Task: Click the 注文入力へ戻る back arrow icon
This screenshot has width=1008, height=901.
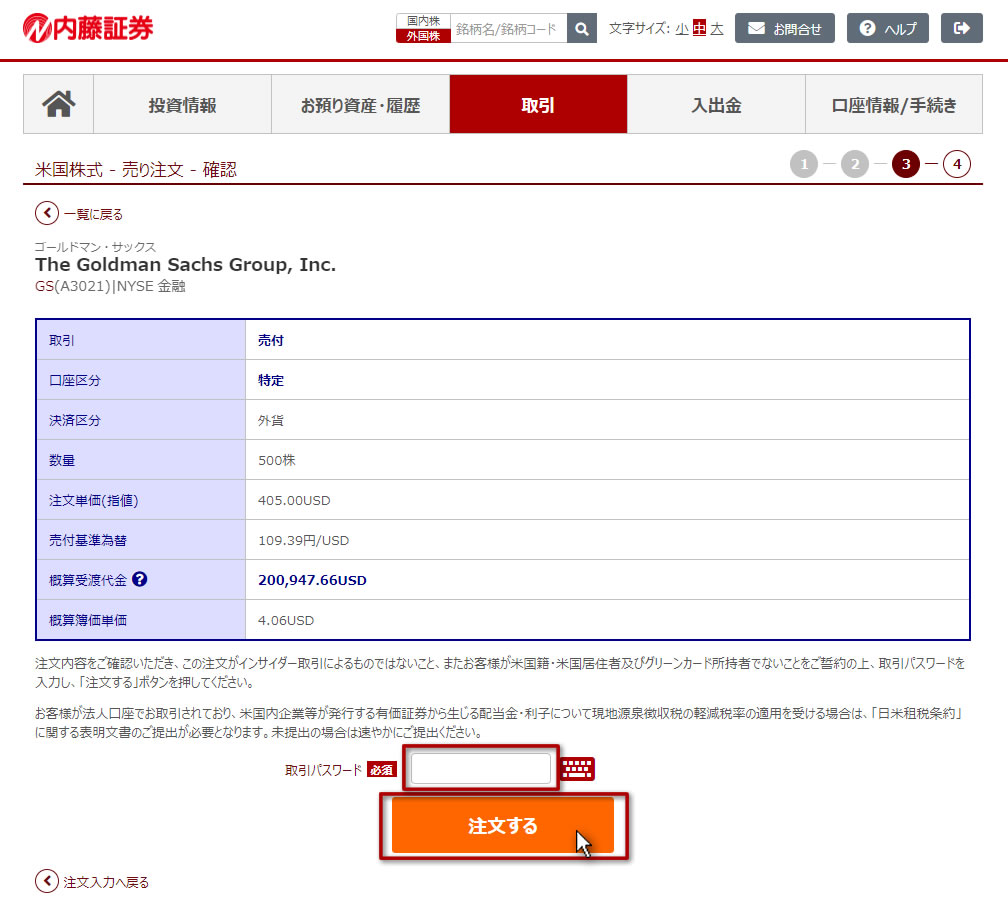Action: tap(47, 881)
